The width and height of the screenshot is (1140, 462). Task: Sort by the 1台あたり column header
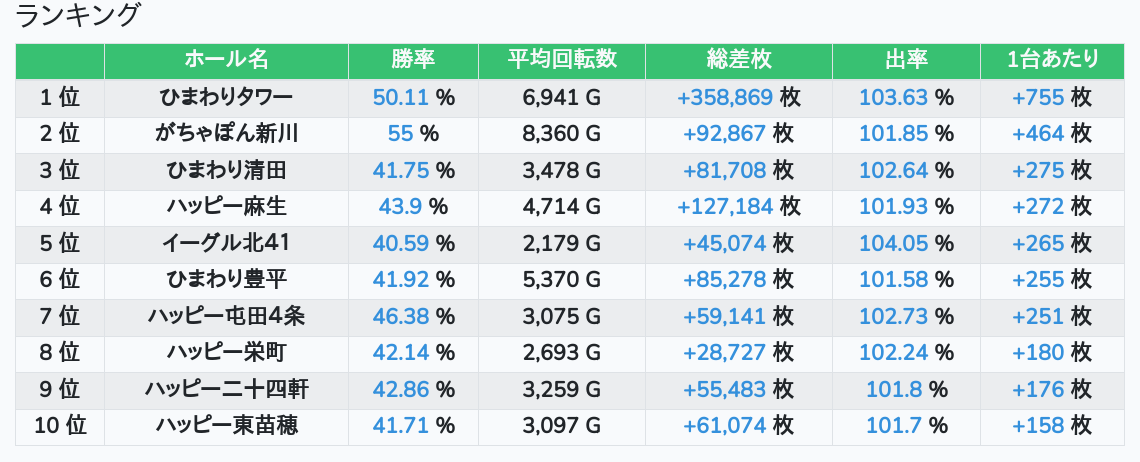[1052, 60]
